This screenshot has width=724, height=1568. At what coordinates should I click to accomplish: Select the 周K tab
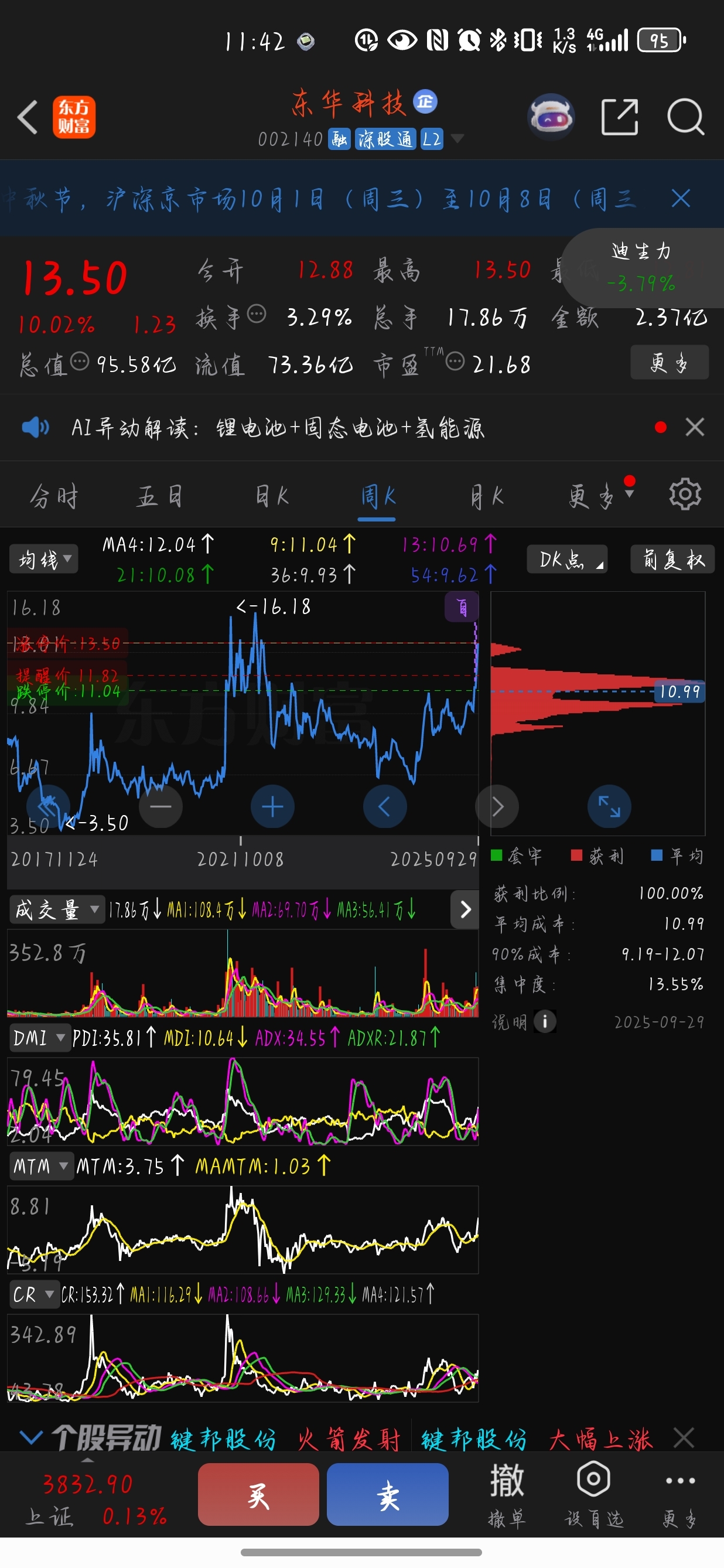(x=377, y=496)
